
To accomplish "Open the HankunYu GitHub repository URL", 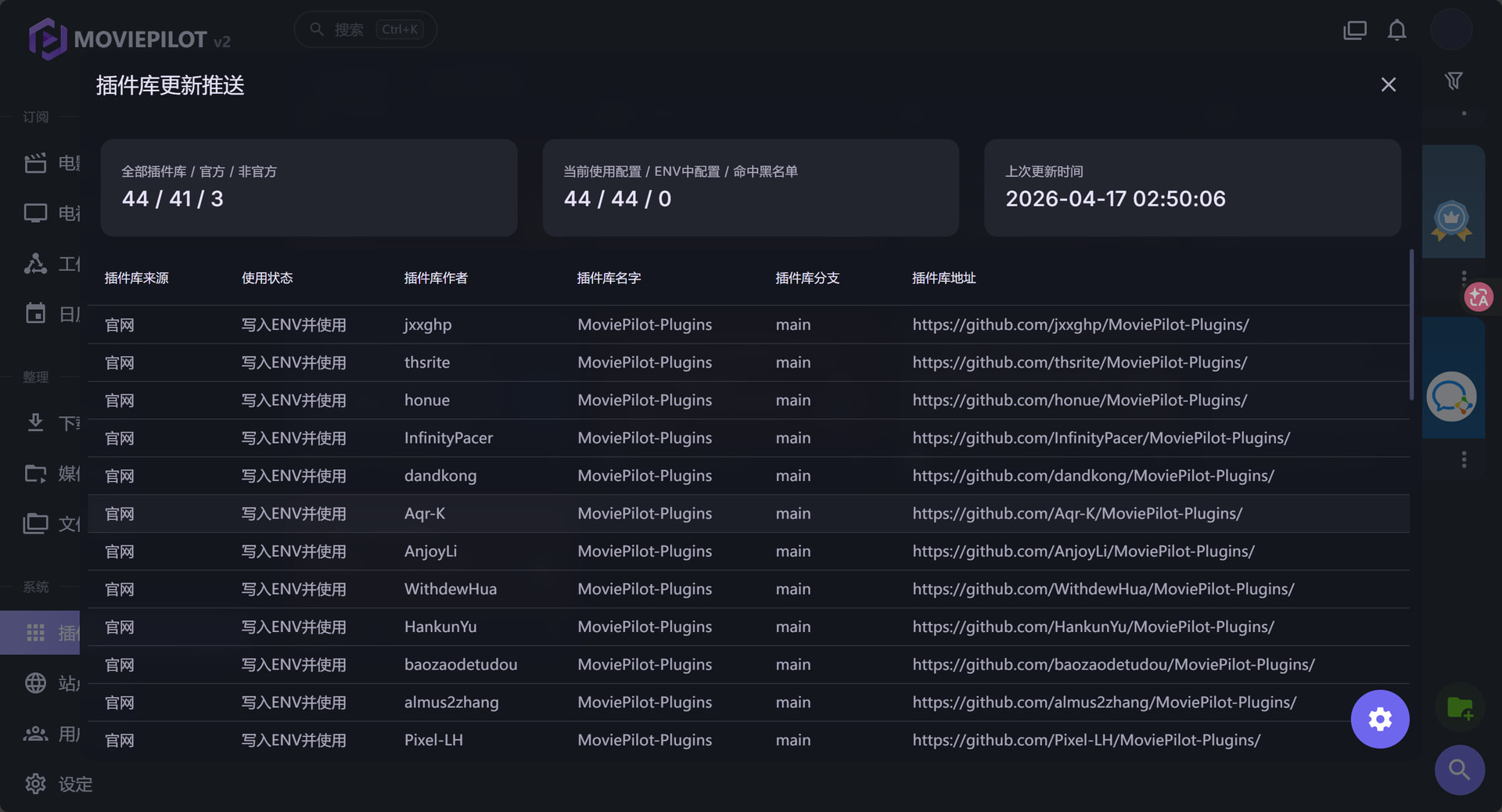I will click(1094, 627).
